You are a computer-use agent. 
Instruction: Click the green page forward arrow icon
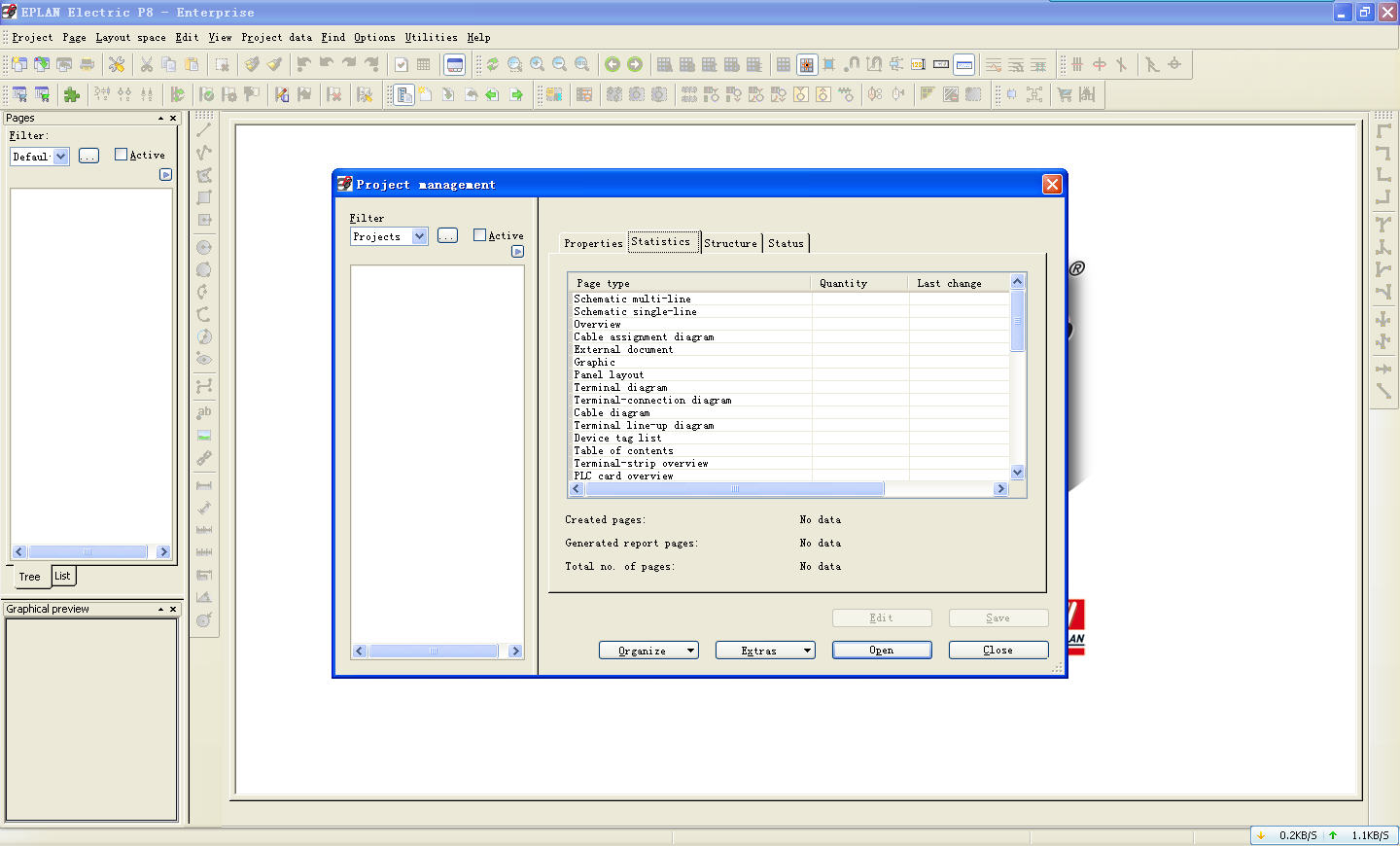point(516,94)
